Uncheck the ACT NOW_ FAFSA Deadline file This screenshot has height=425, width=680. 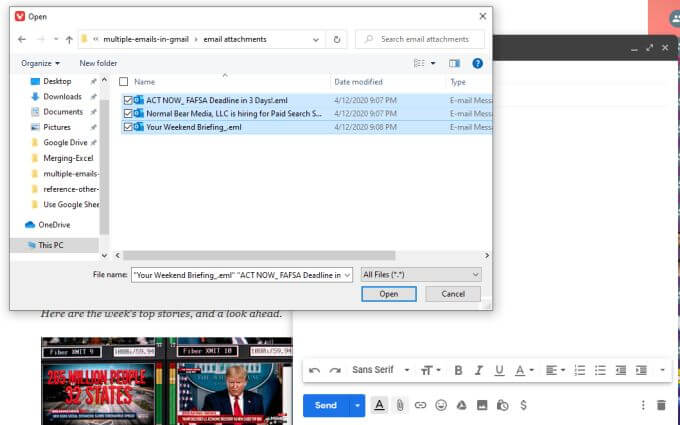coord(127,100)
